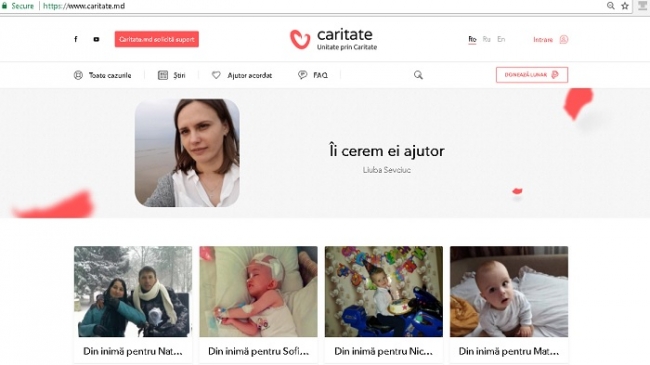Click the caritate heart logo
This screenshot has width=650, height=365.
300,39
